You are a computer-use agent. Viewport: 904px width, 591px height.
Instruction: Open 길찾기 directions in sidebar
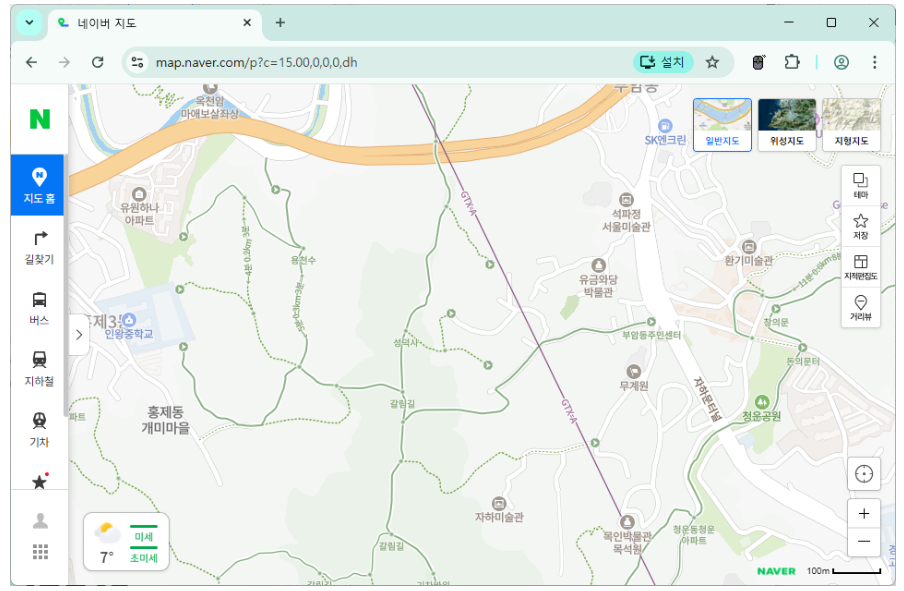click(x=39, y=246)
